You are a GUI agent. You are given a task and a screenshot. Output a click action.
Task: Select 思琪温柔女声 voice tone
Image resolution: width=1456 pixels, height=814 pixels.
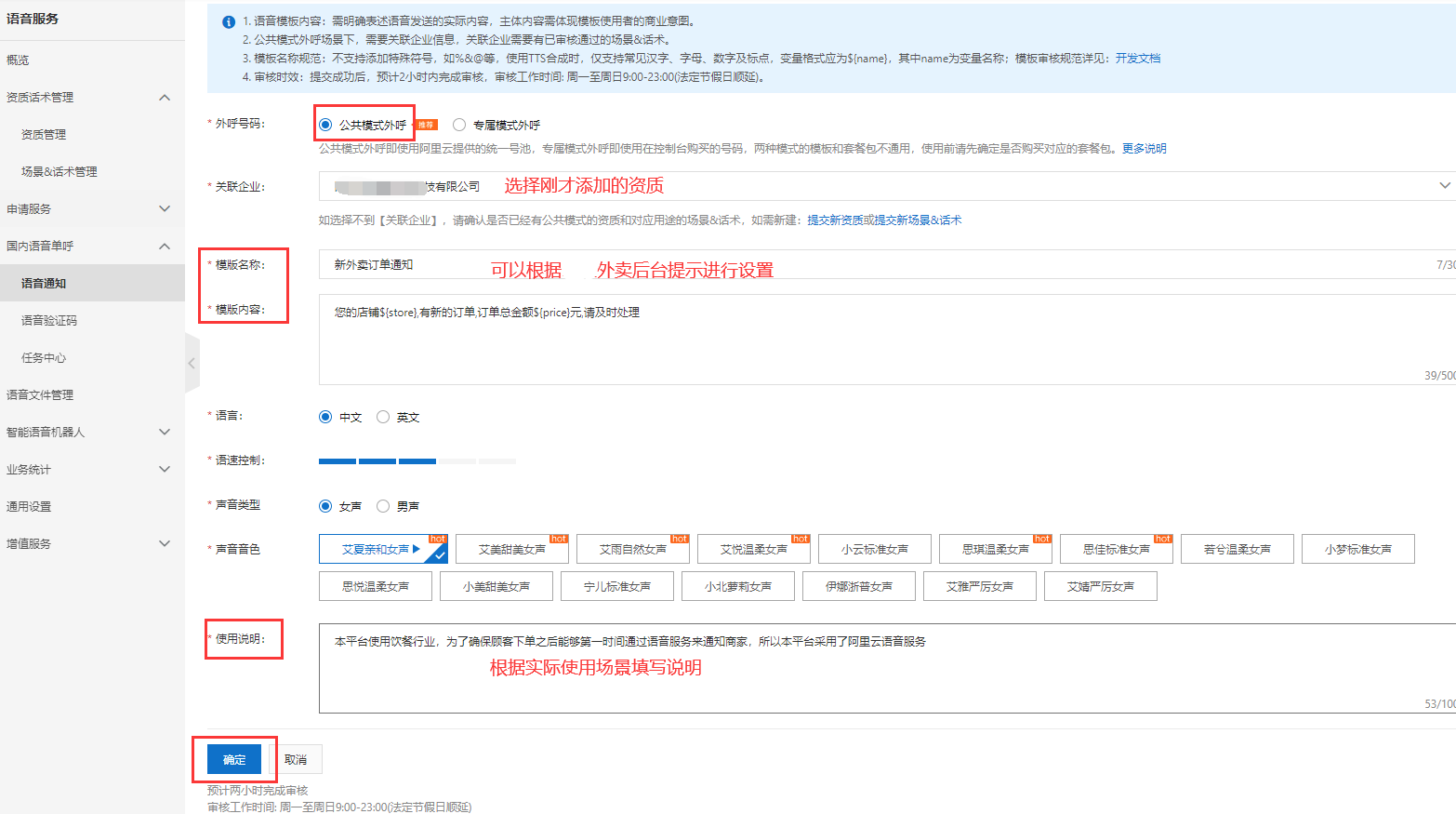(996, 549)
